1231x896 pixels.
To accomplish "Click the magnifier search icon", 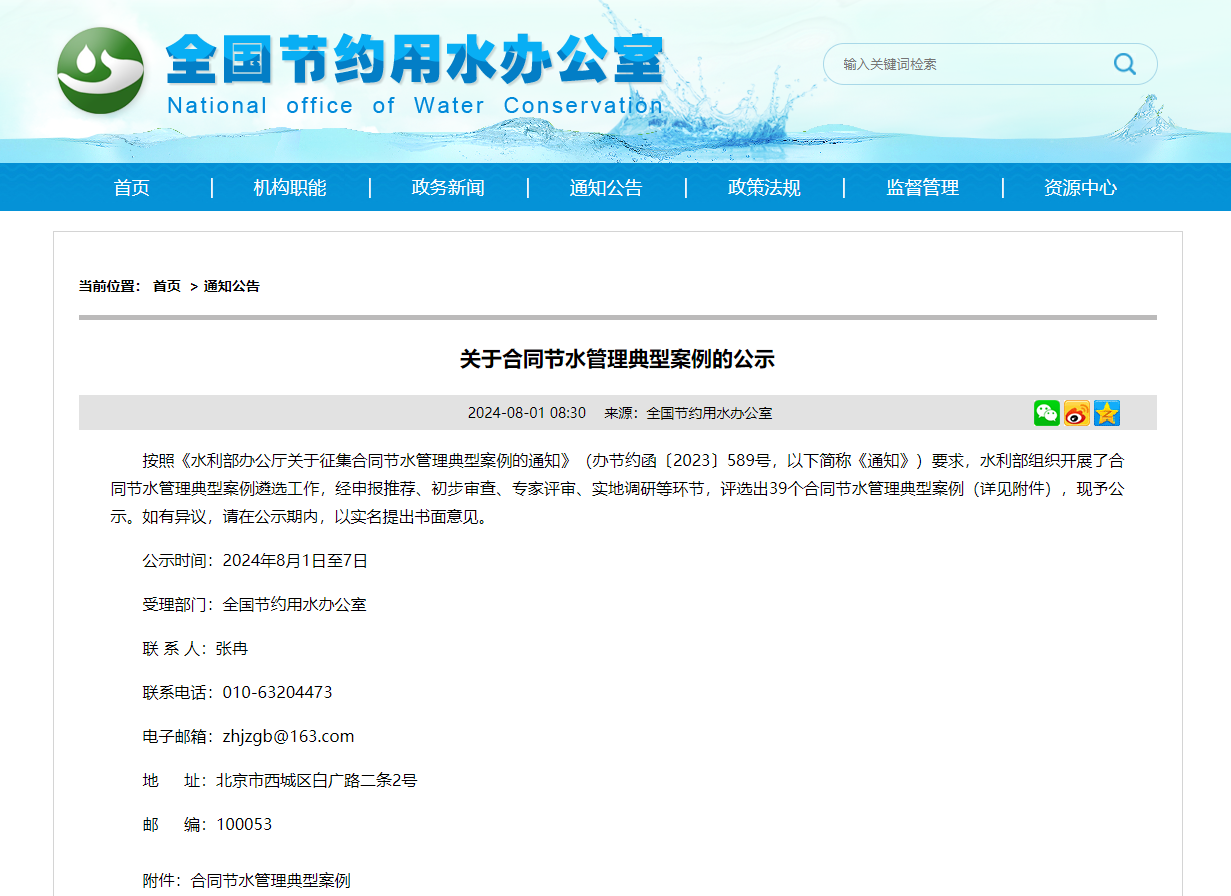I will coord(1125,64).
